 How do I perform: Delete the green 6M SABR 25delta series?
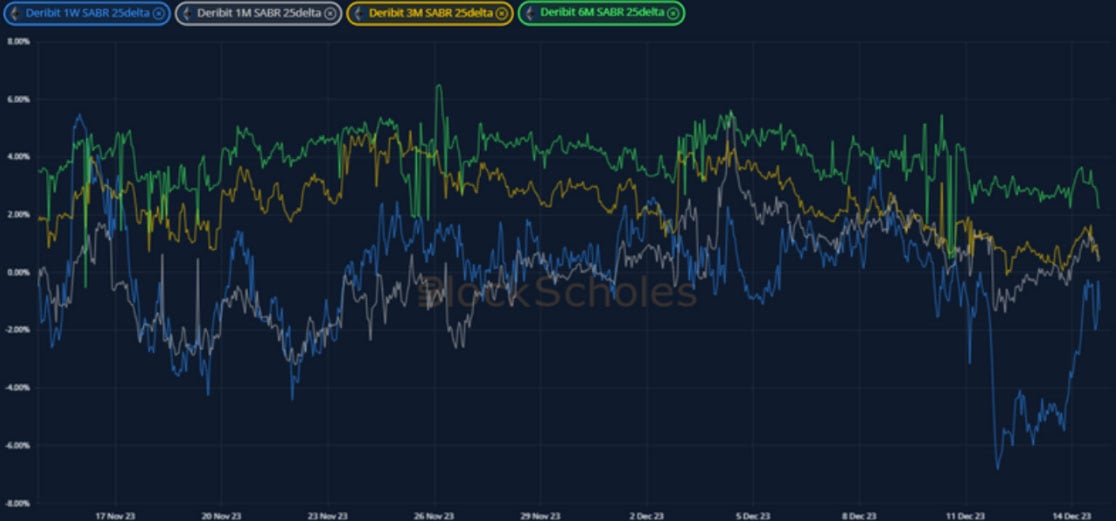point(673,13)
